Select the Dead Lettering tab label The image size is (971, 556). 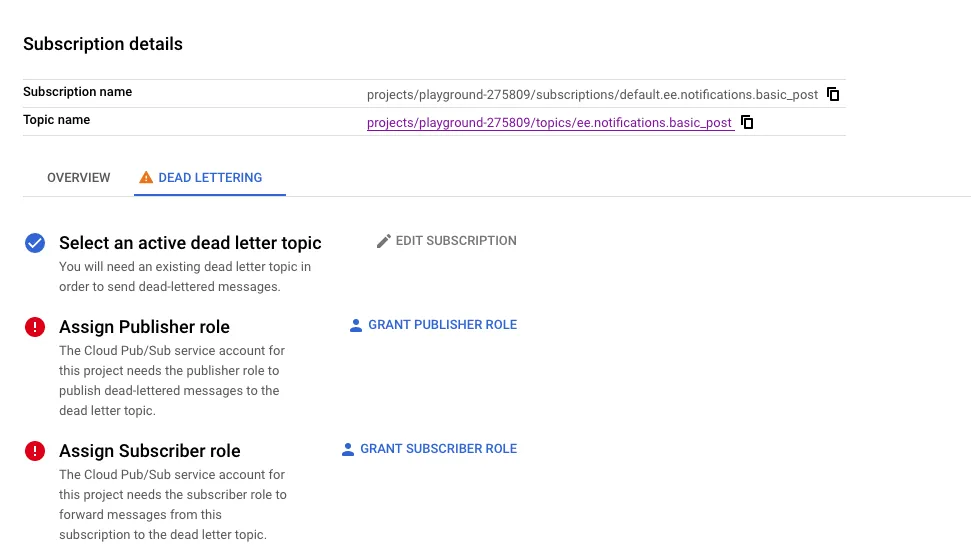pyautogui.click(x=210, y=178)
